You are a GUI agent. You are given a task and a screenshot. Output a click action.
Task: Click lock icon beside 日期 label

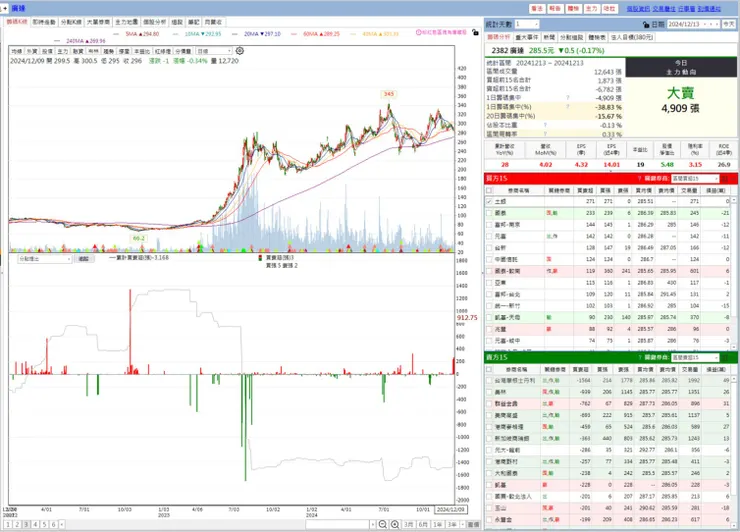(646, 25)
